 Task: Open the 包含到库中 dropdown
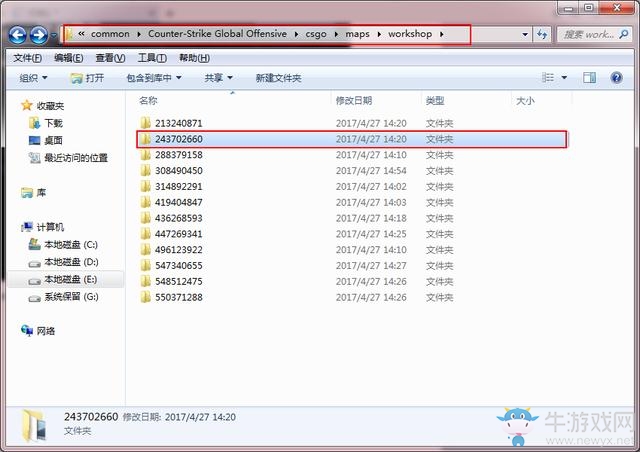pos(154,78)
